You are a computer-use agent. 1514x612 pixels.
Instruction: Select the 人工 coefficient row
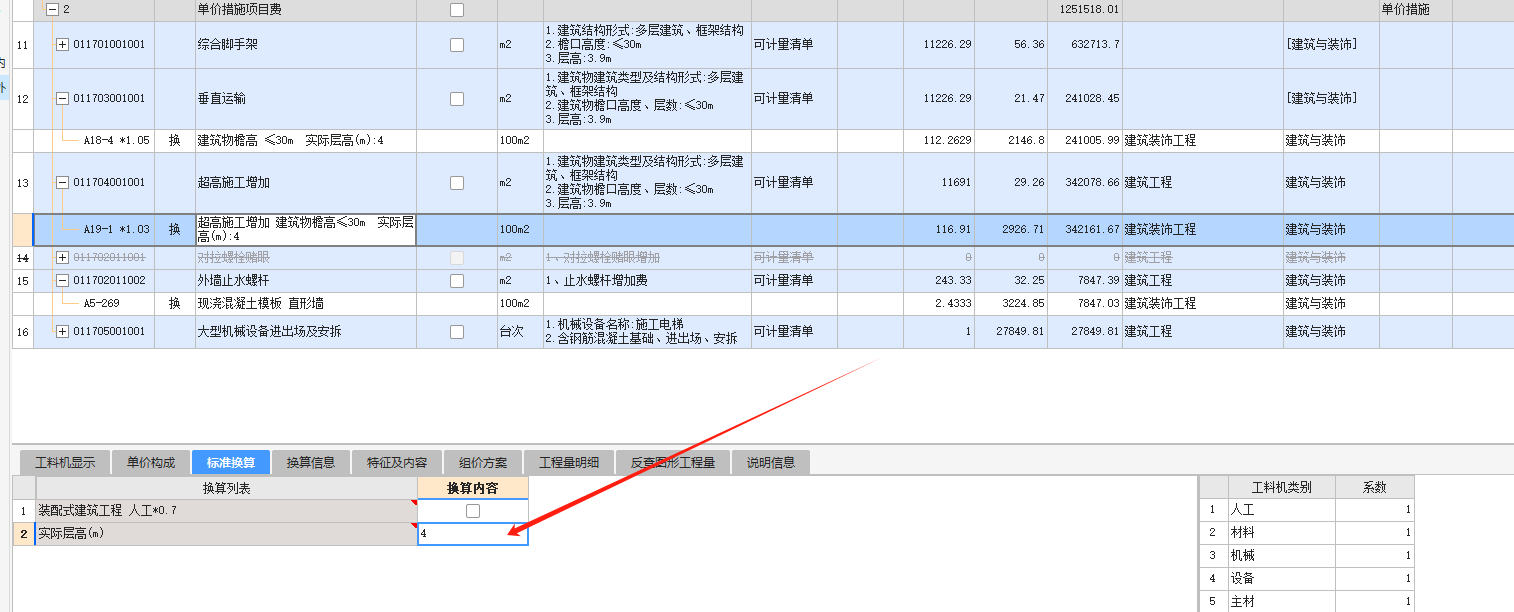coord(1307,510)
